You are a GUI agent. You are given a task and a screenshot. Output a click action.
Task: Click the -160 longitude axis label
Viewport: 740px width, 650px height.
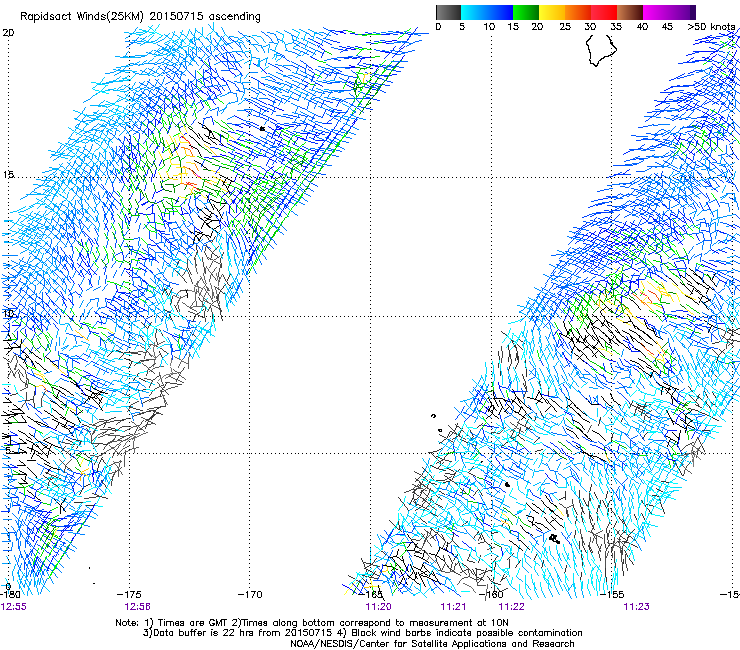point(491,594)
